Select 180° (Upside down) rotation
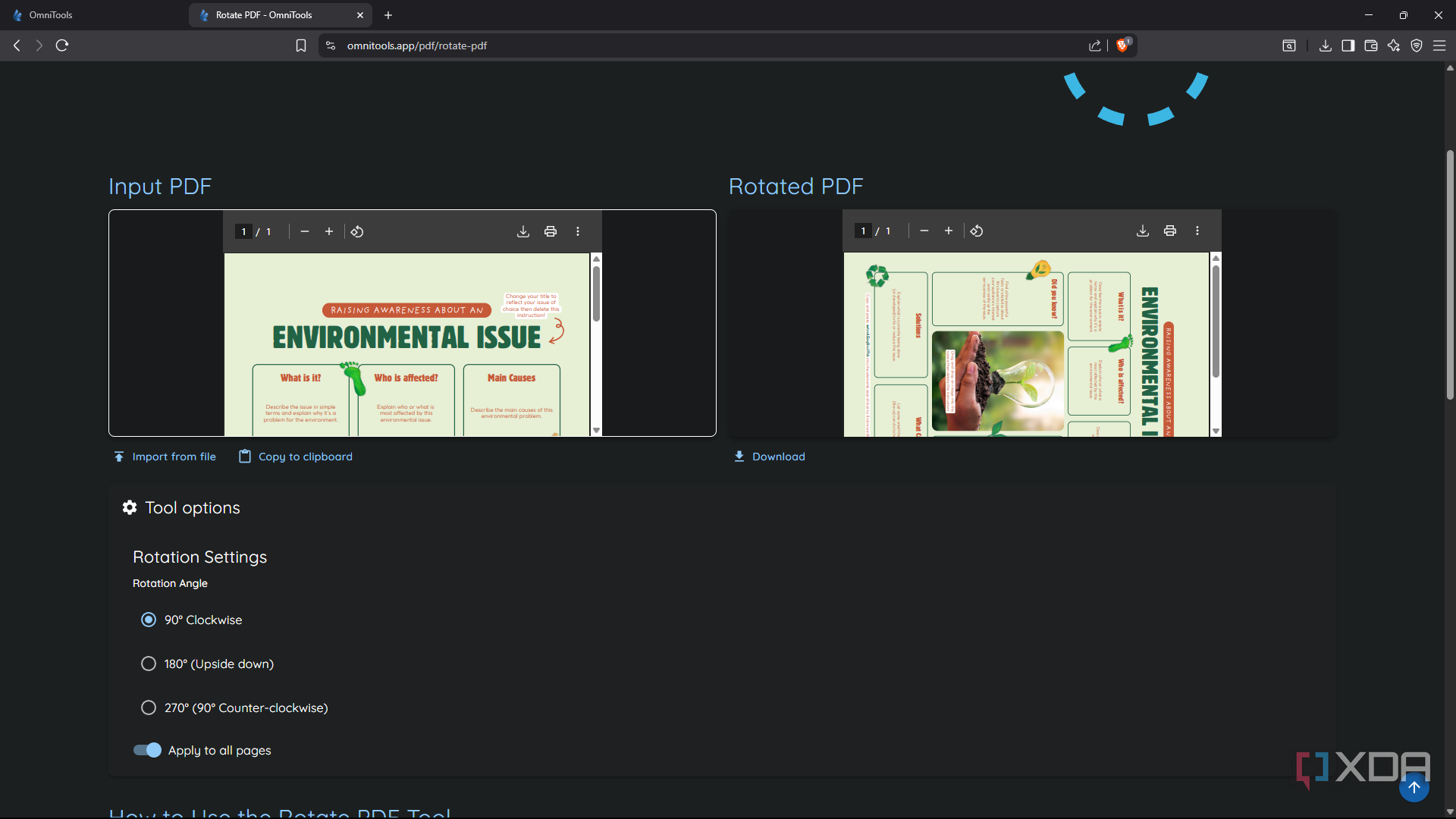Image resolution: width=1456 pixels, height=819 pixels. tap(149, 664)
